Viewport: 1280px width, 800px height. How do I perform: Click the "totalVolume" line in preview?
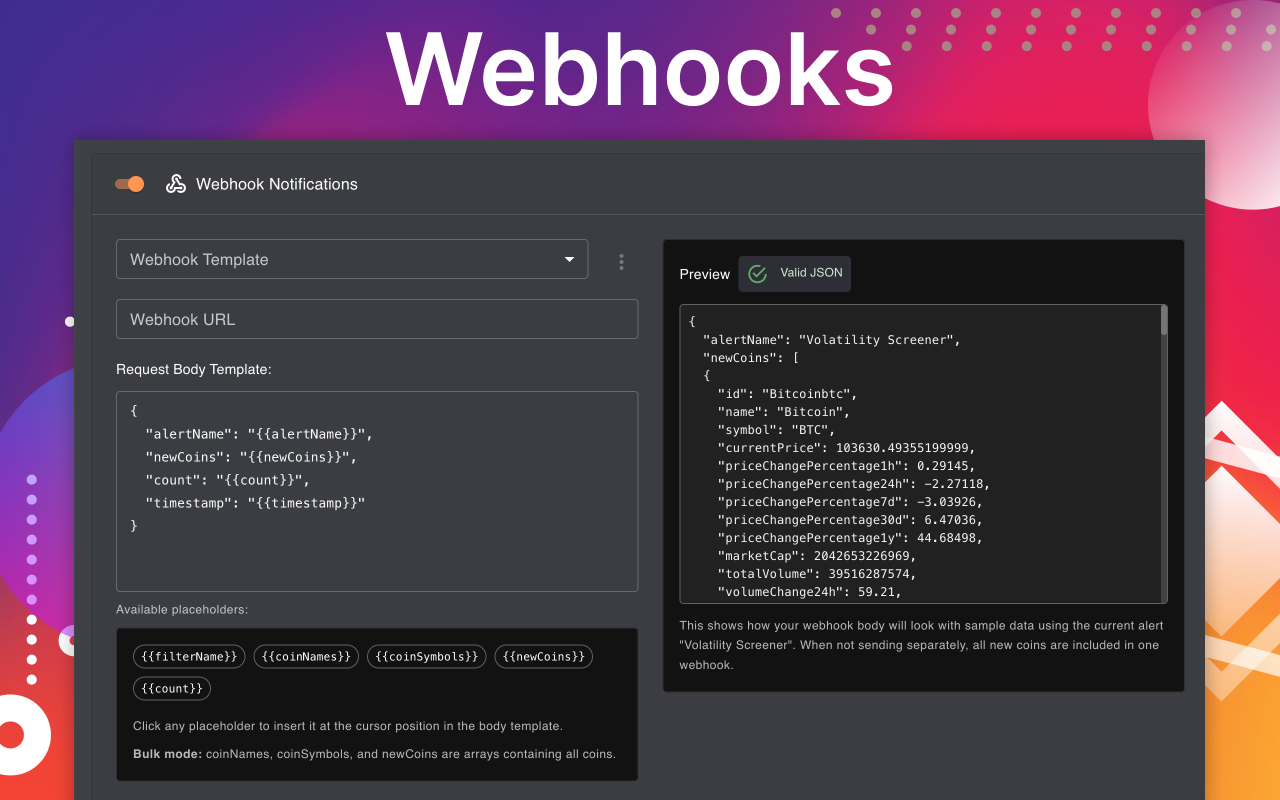tap(817, 574)
